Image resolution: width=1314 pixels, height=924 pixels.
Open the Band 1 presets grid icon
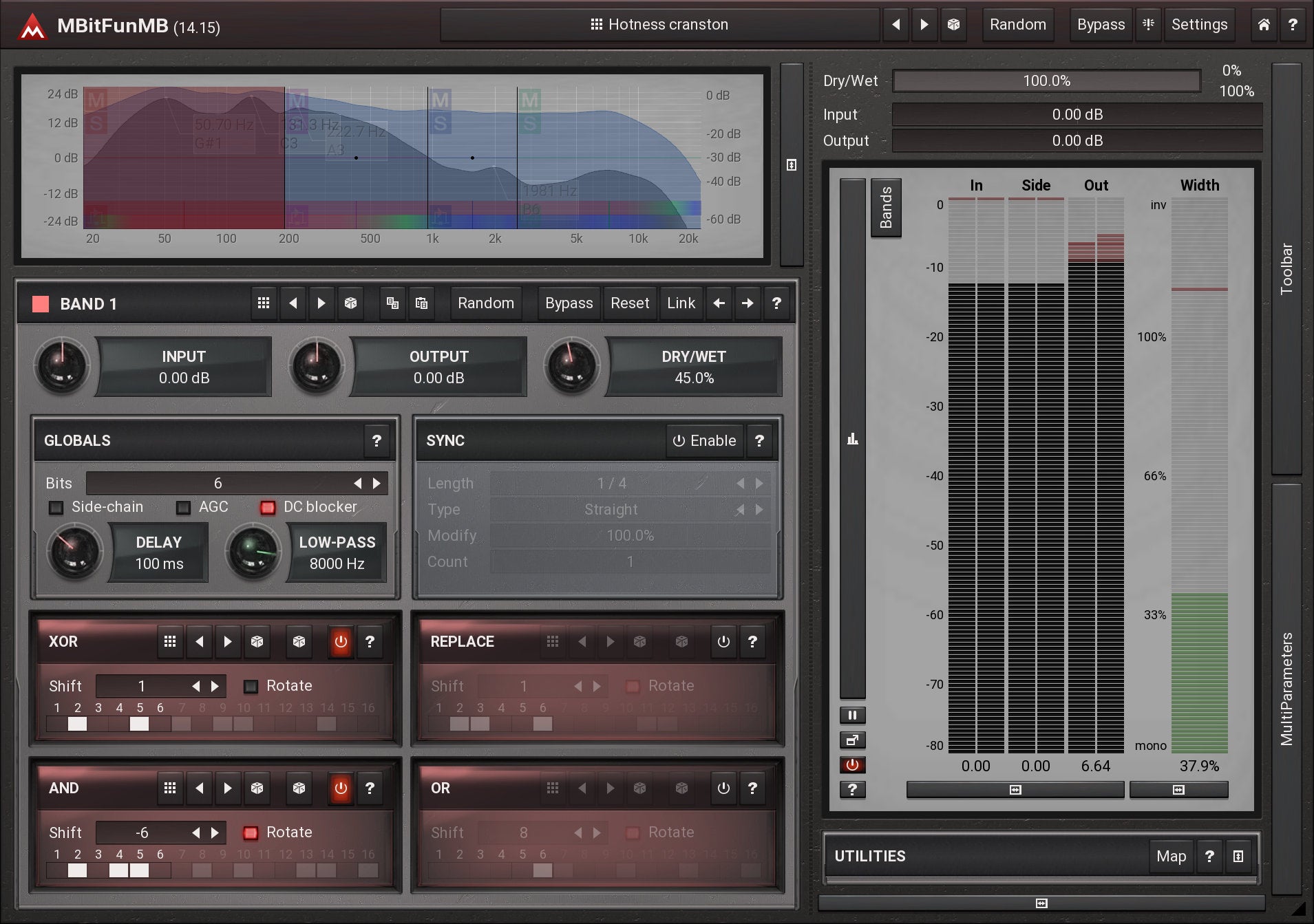click(x=263, y=303)
